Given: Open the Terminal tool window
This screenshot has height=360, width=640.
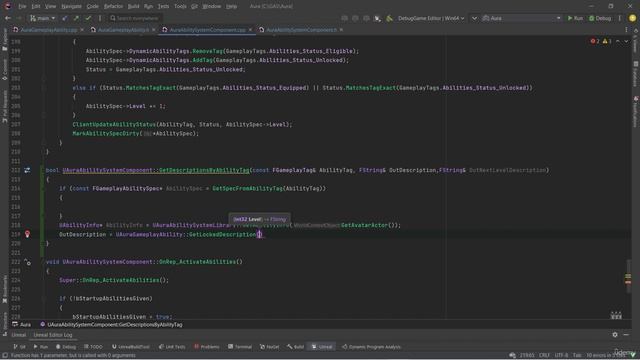Looking at the screenshot, I should [240, 347].
